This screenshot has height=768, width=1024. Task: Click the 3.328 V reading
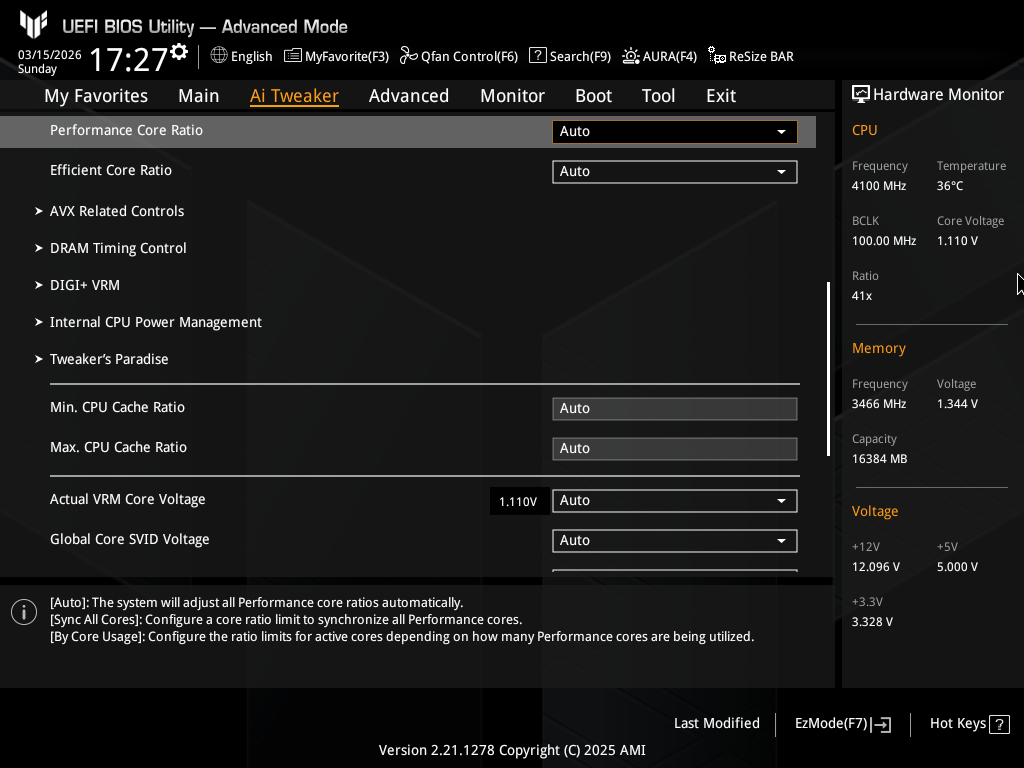[872, 622]
